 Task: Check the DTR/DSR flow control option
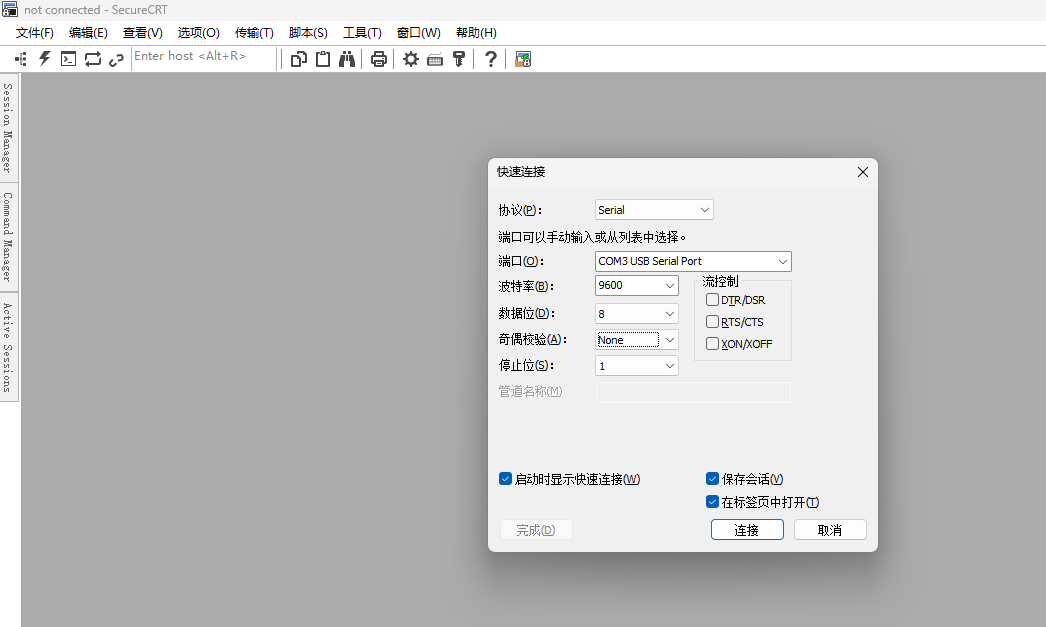[x=714, y=299]
